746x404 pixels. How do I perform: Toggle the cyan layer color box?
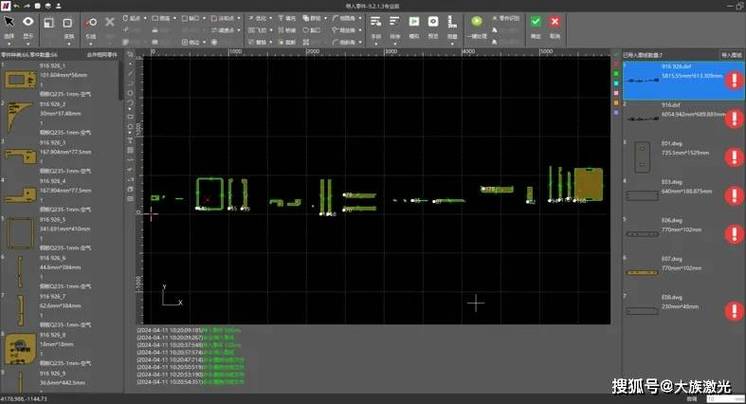616,83
